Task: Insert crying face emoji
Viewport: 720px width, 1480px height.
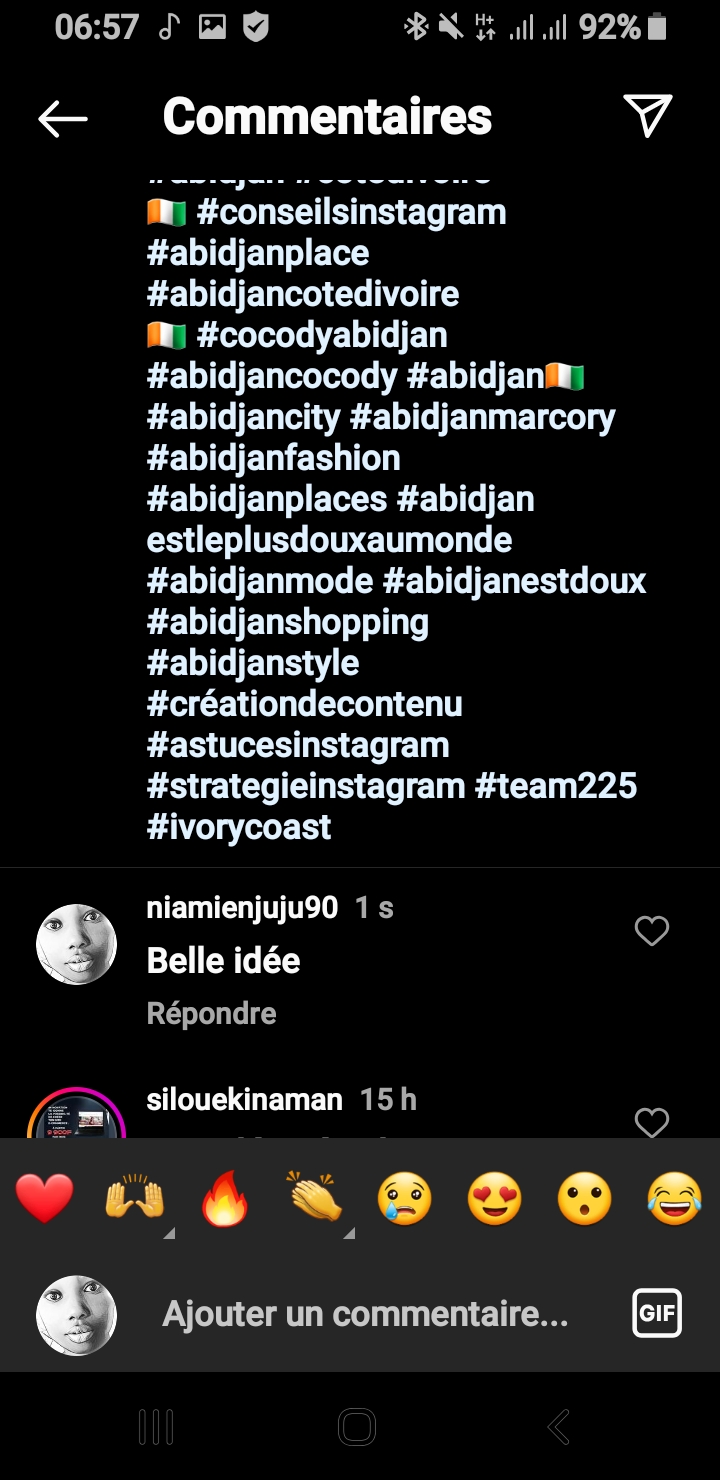Action: pyautogui.click(x=405, y=1198)
